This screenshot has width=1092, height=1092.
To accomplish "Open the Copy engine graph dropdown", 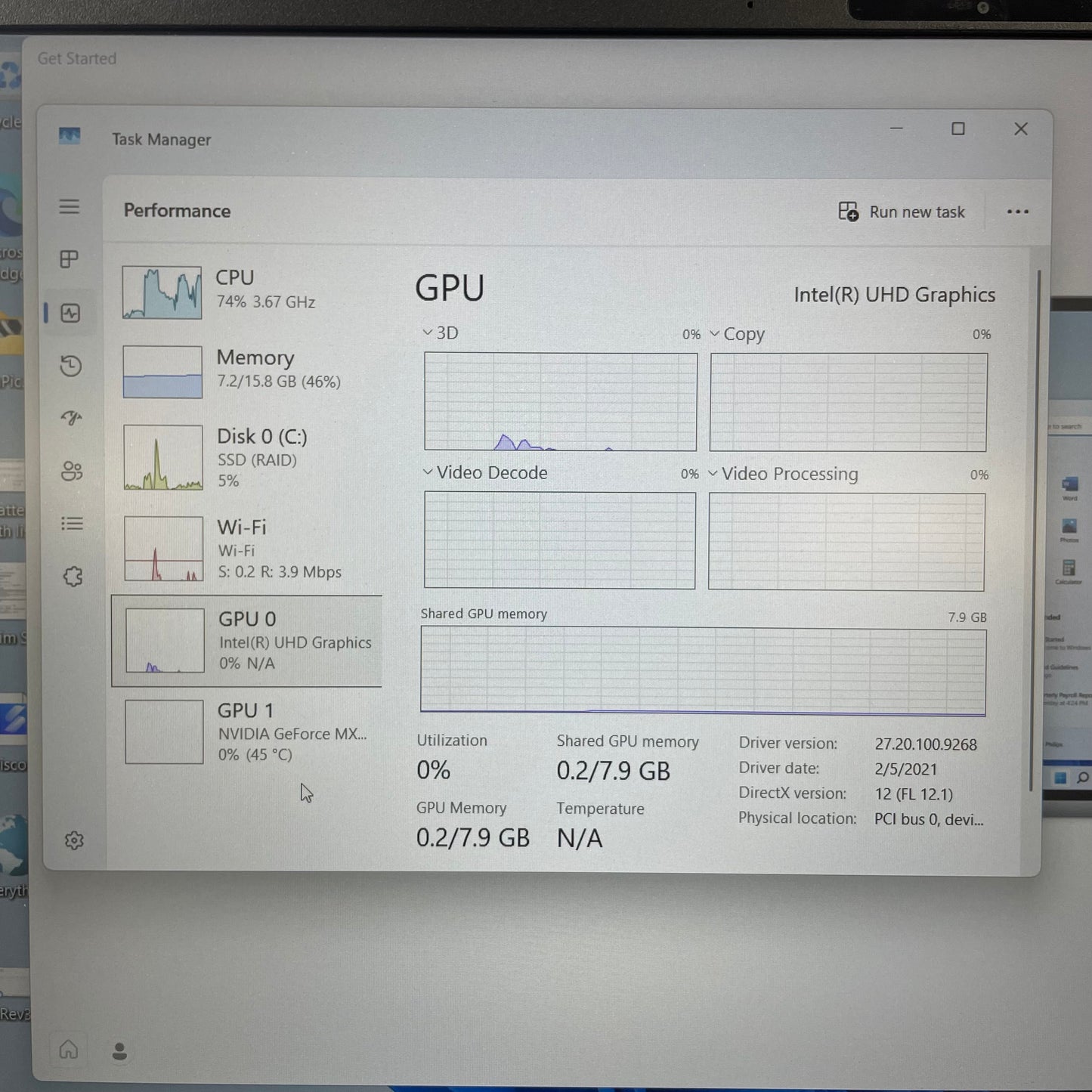I will coord(738,333).
